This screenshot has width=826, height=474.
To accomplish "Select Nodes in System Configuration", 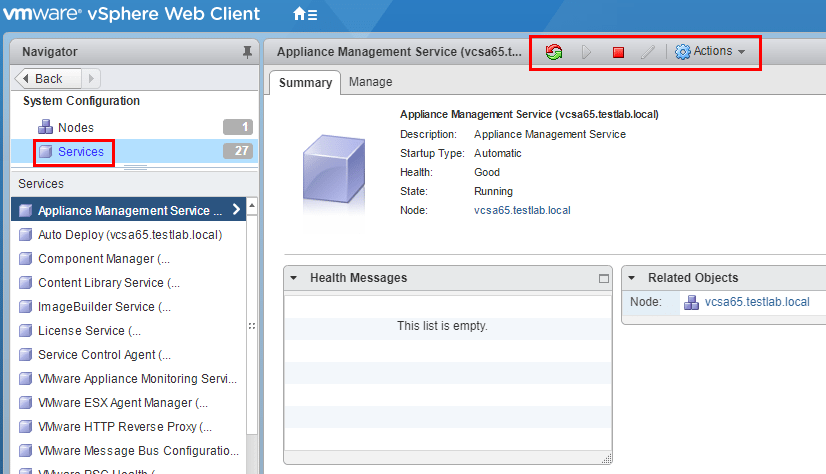I will [76, 127].
